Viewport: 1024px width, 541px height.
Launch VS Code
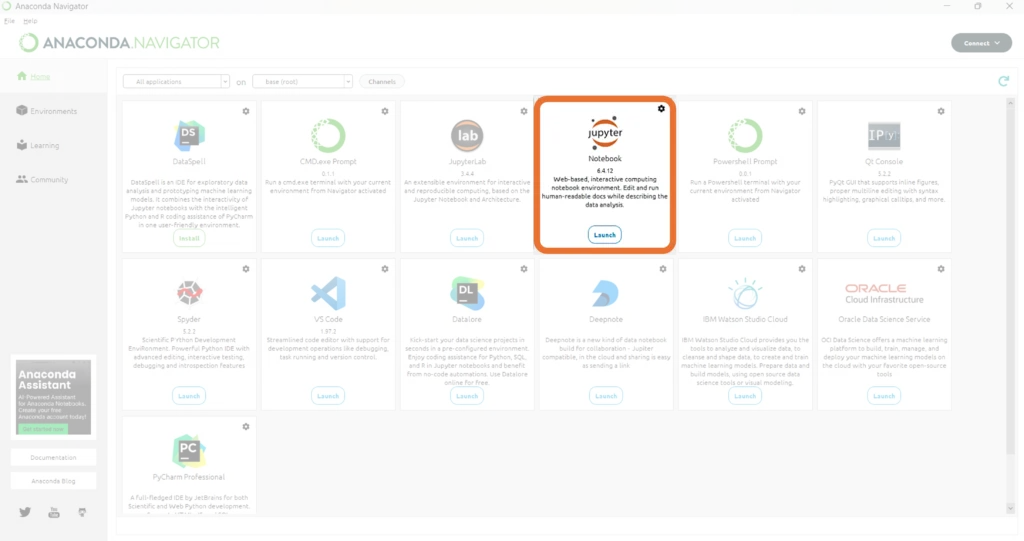328,396
